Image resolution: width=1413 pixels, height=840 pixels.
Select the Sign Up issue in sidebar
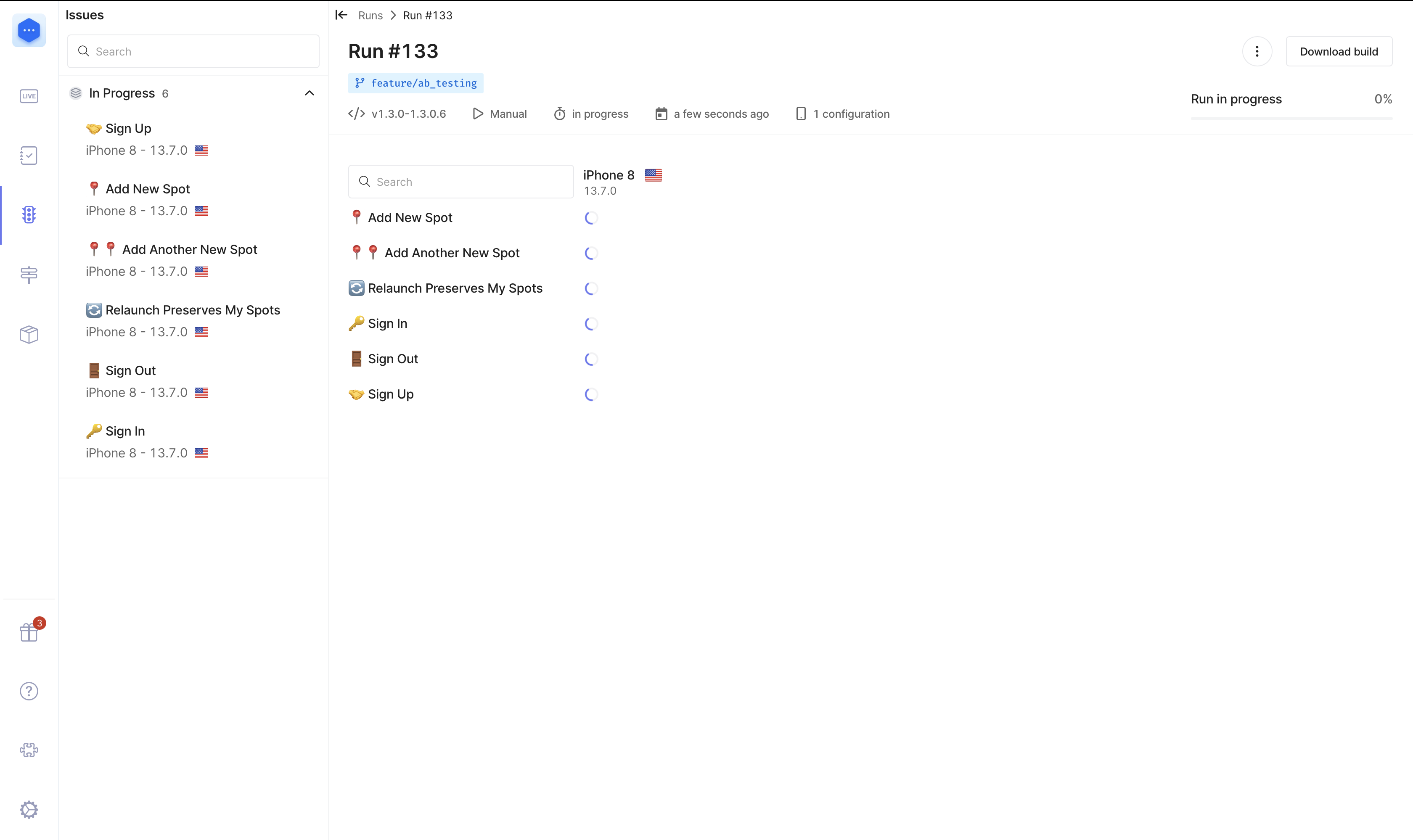click(129, 129)
